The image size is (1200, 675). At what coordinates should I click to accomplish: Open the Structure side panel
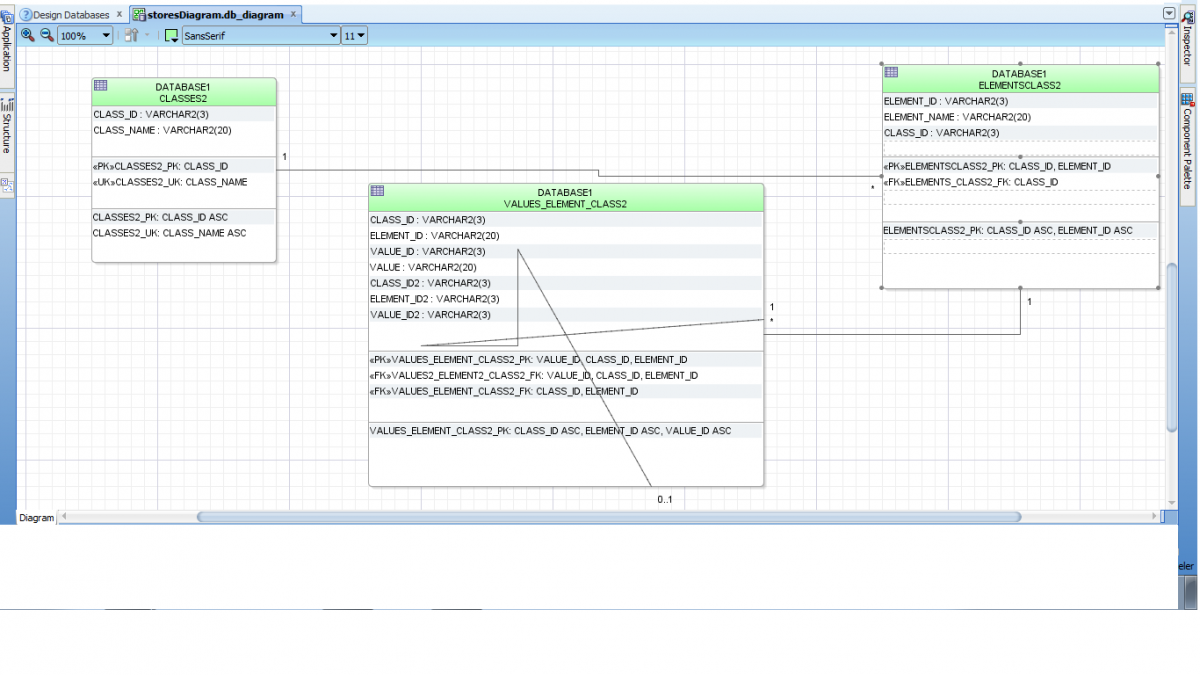point(7,126)
